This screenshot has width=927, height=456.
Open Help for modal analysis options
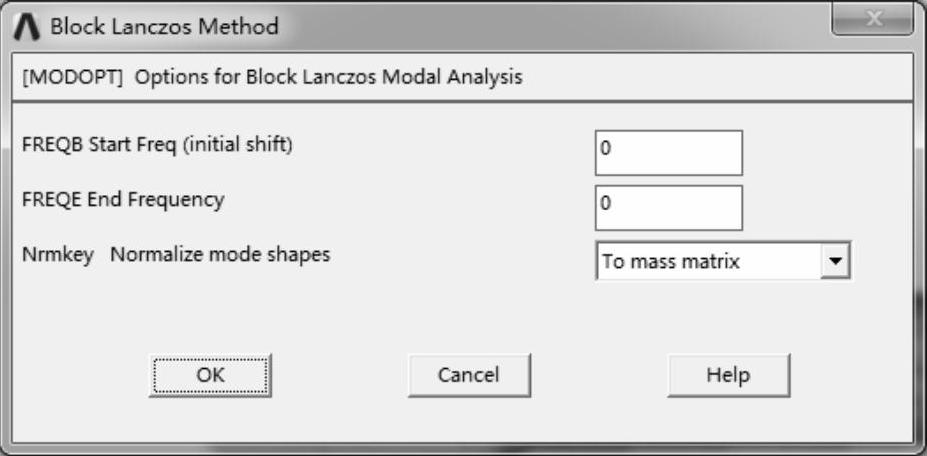[x=728, y=376]
